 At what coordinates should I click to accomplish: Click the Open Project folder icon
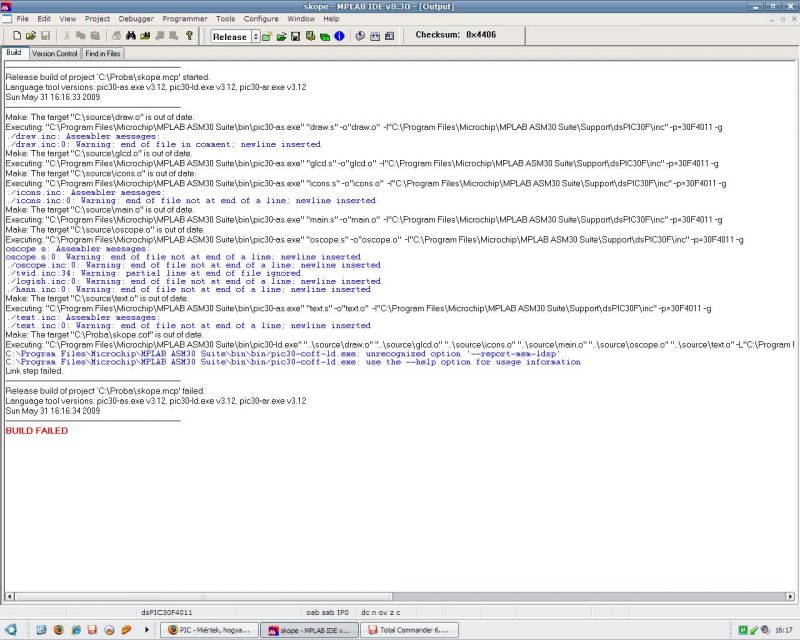tap(281, 36)
